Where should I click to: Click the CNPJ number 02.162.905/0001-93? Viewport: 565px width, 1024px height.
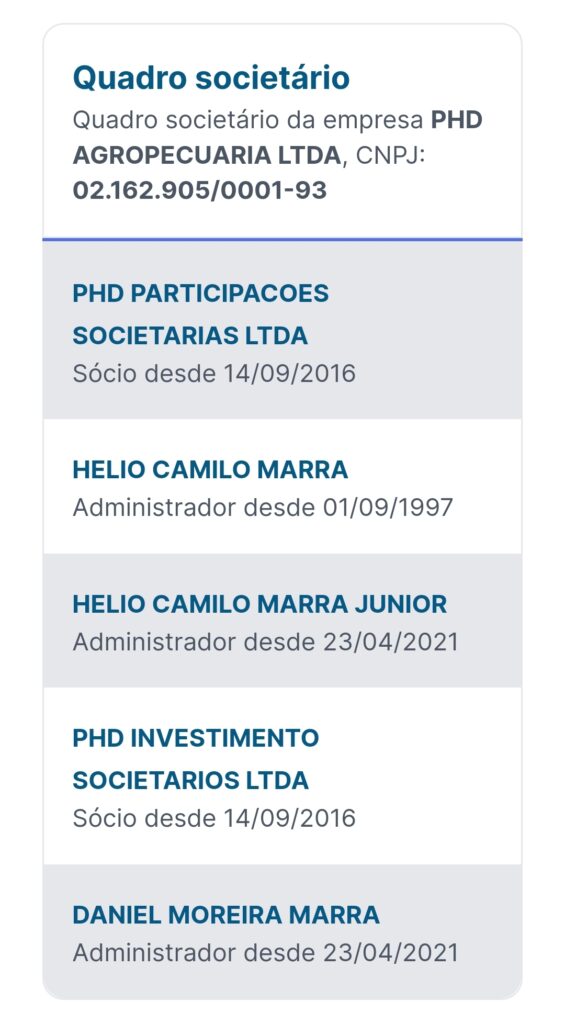pyautogui.click(x=200, y=190)
